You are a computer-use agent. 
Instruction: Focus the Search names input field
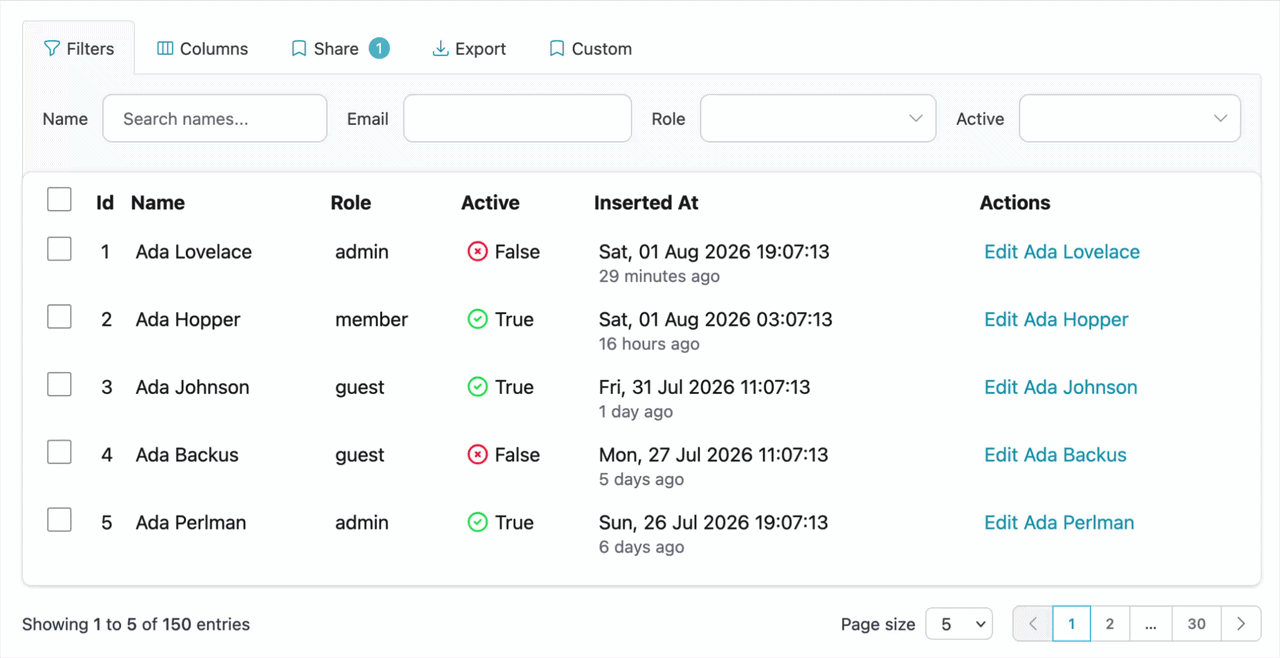tap(215, 119)
